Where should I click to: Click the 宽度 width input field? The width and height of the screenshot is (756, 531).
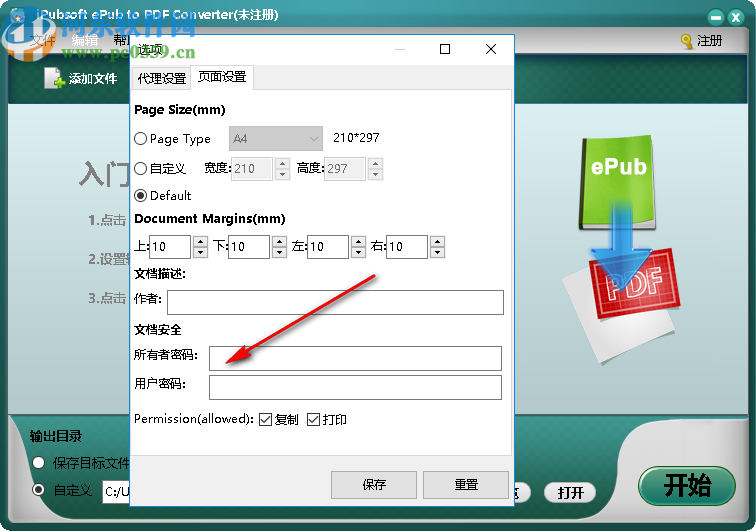(252, 169)
